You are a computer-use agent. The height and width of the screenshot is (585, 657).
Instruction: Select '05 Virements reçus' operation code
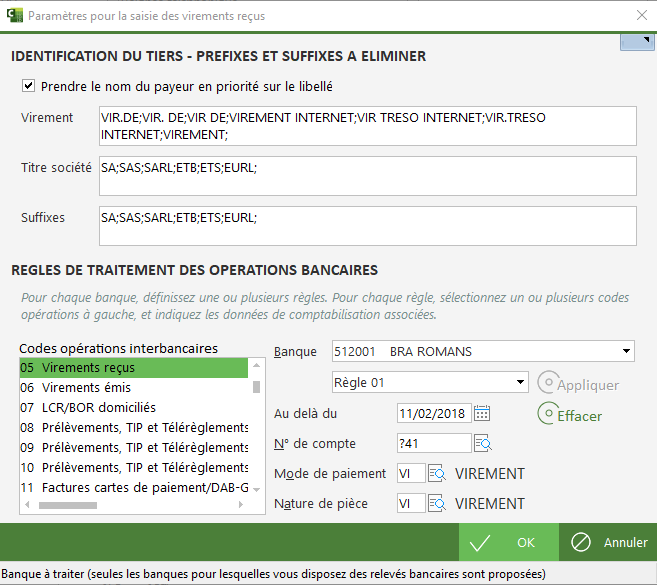[133, 368]
